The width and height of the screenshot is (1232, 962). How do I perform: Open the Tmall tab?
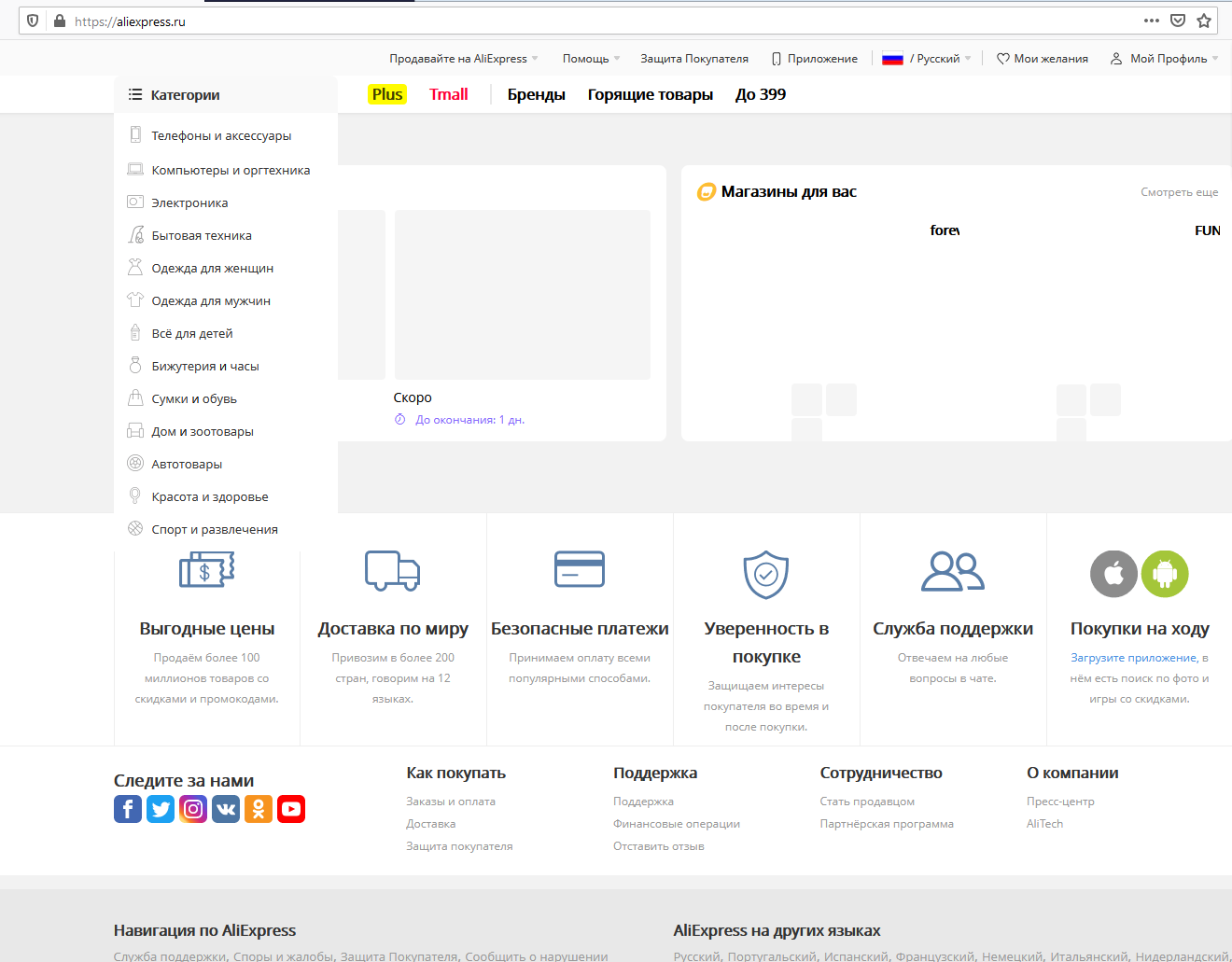coord(449,94)
